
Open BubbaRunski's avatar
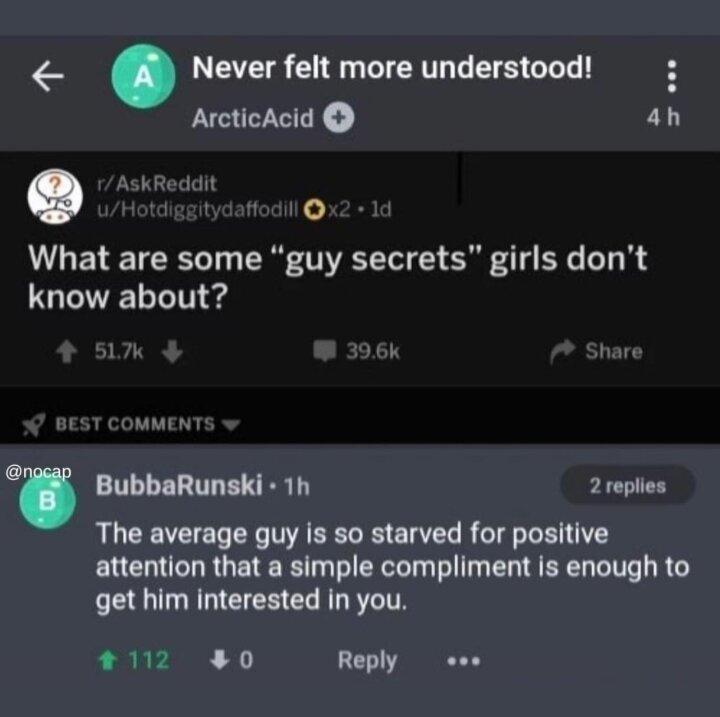[47, 501]
